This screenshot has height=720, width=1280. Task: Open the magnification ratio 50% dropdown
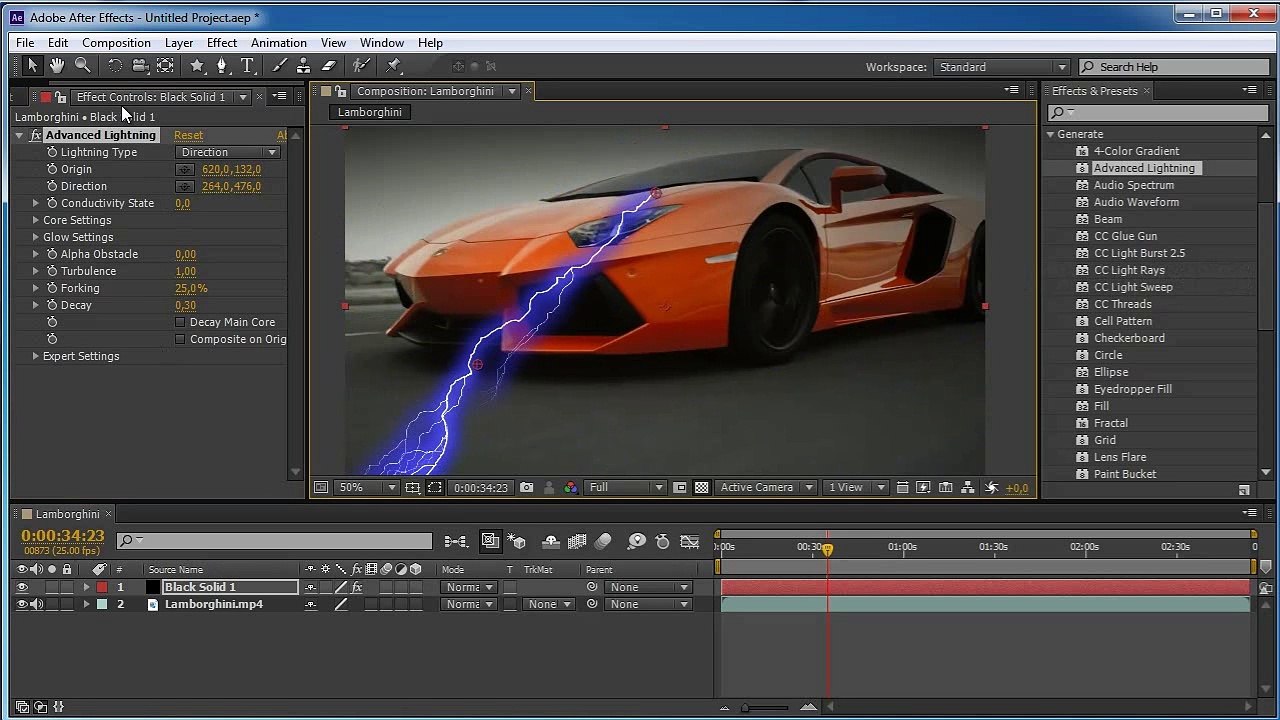(x=367, y=488)
